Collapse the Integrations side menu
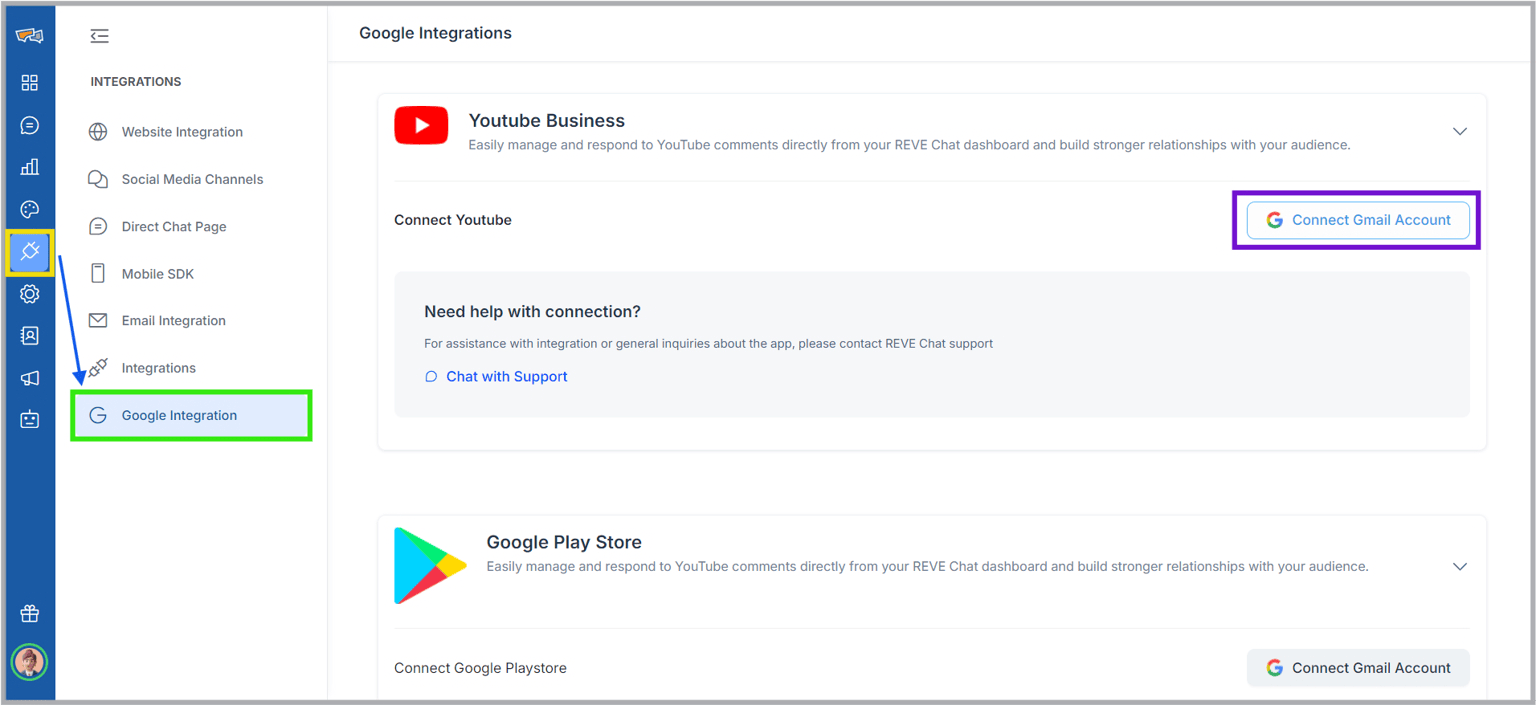The height and width of the screenshot is (705, 1536). pyautogui.click(x=99, y=36)
